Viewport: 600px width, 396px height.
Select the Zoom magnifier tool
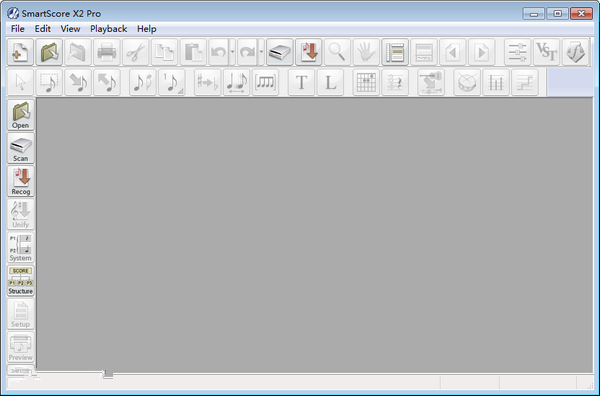pos(338,52)
